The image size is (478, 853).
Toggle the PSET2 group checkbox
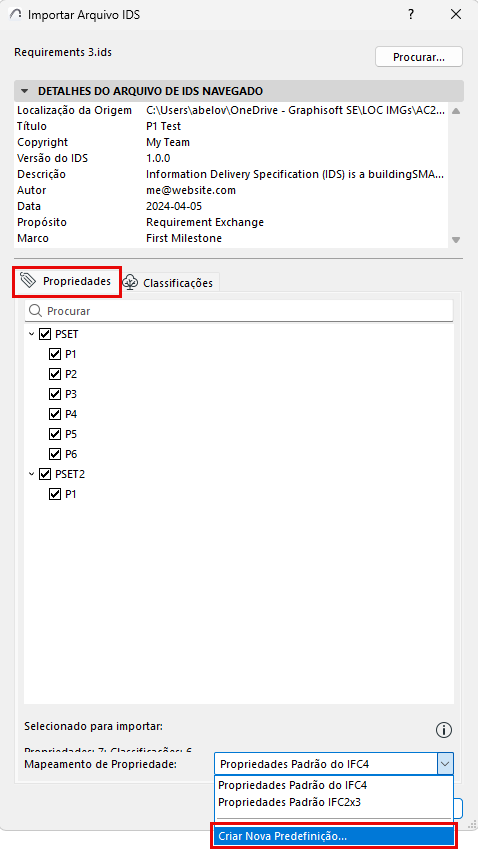45,474
